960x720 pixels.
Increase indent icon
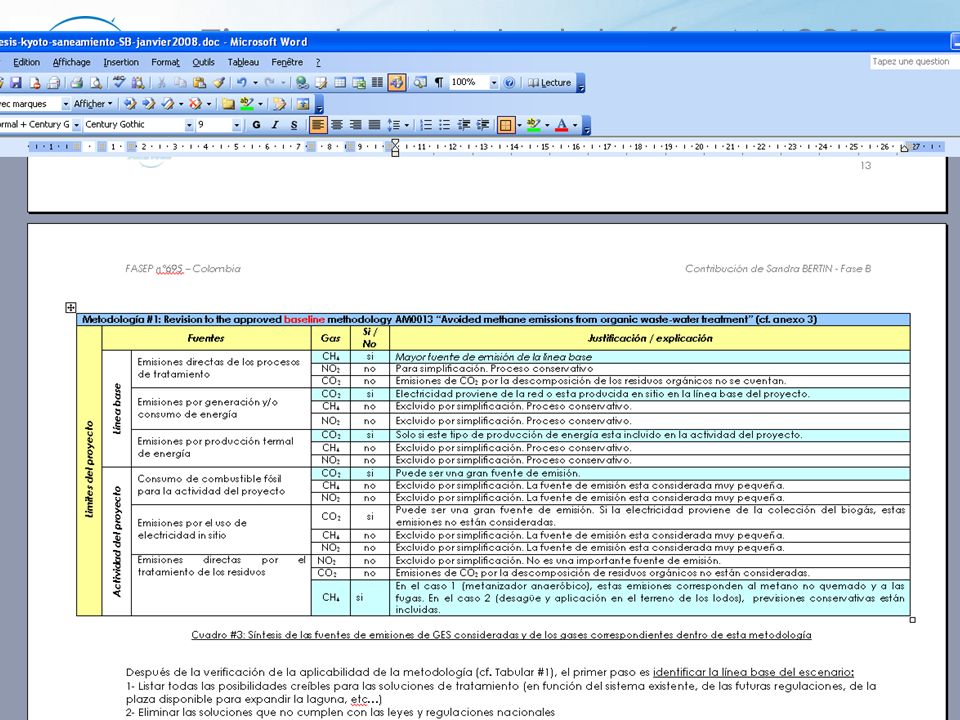[x=483, y=125]
